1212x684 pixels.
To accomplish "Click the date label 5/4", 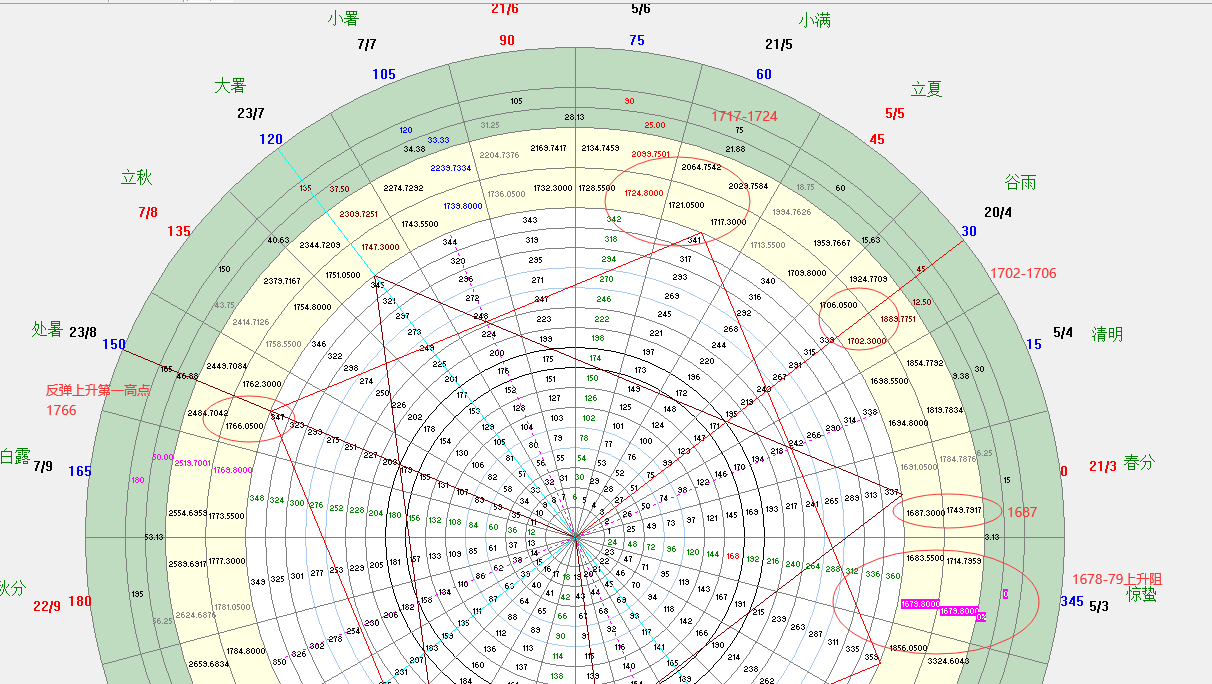I will pyautogui.click(x=1064, y=333).
